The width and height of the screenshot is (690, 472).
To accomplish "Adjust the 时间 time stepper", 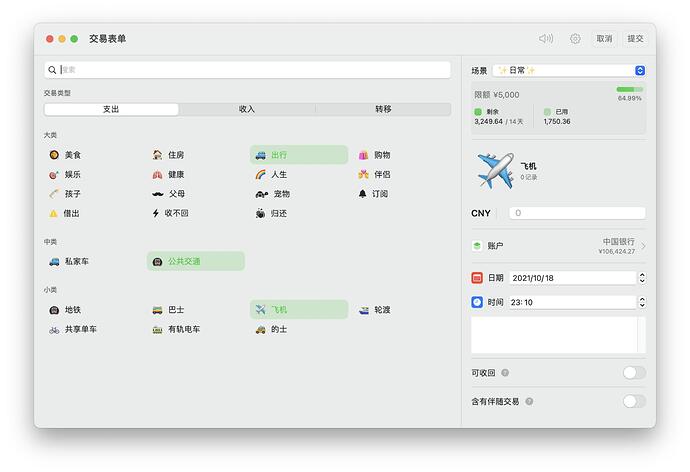I will coord(641,302).
